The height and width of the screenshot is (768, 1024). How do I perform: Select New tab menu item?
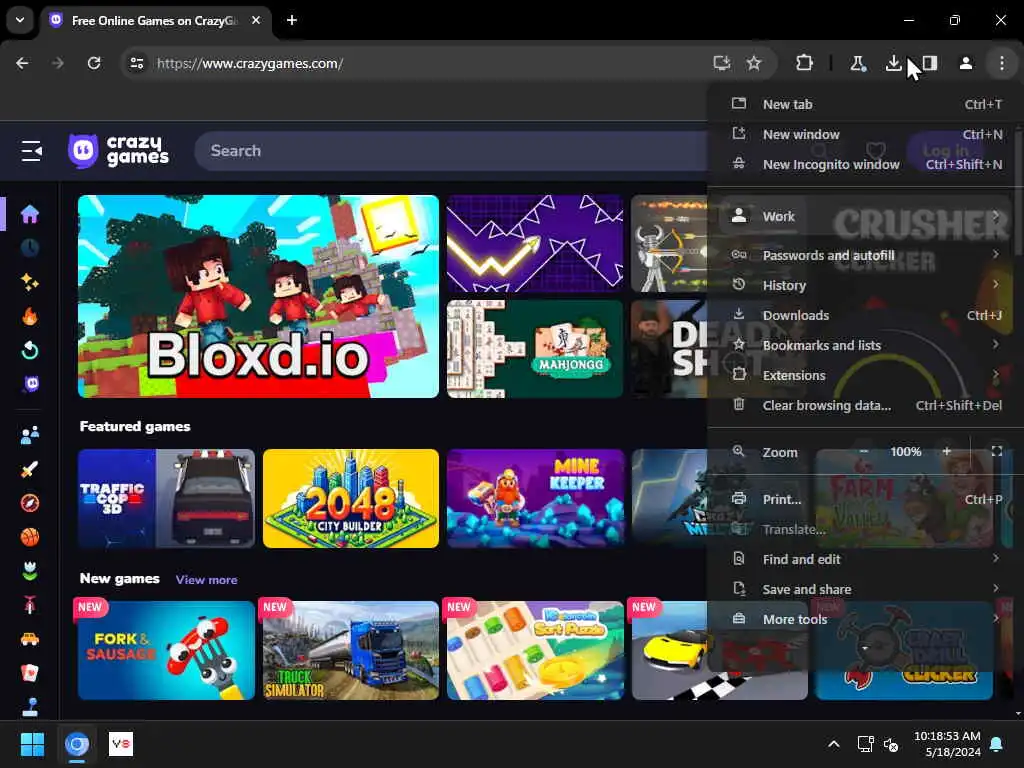pos(866,104)
